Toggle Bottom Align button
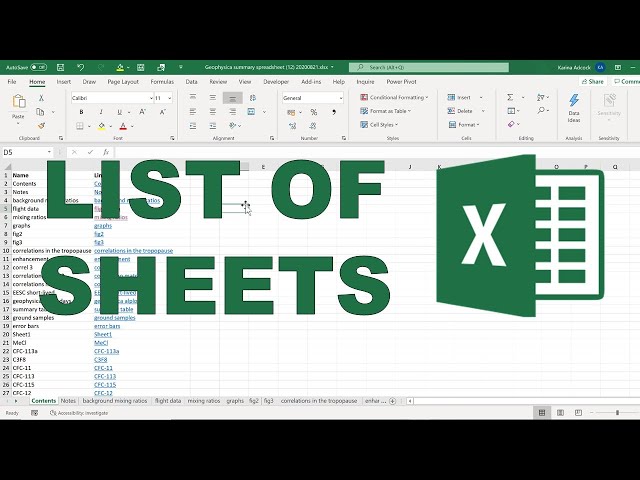This screenshot has width=640, height=480. click(x=233, y=98)
